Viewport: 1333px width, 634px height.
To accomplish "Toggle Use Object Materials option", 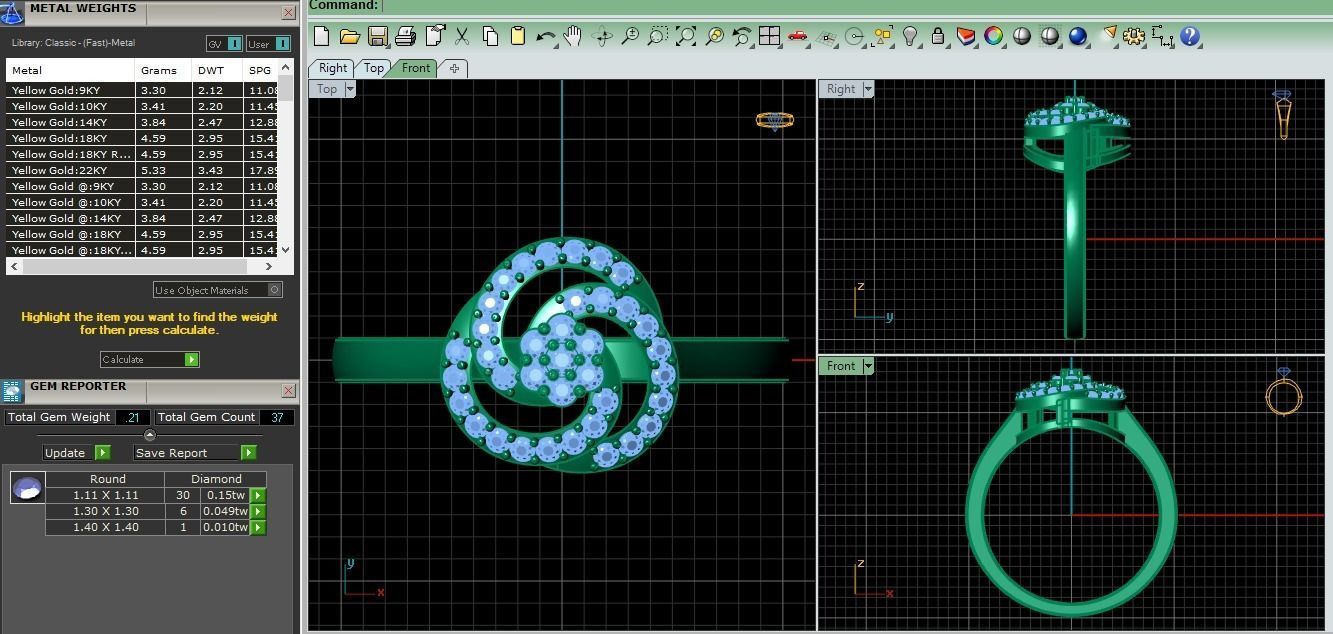I will point(218,290).
